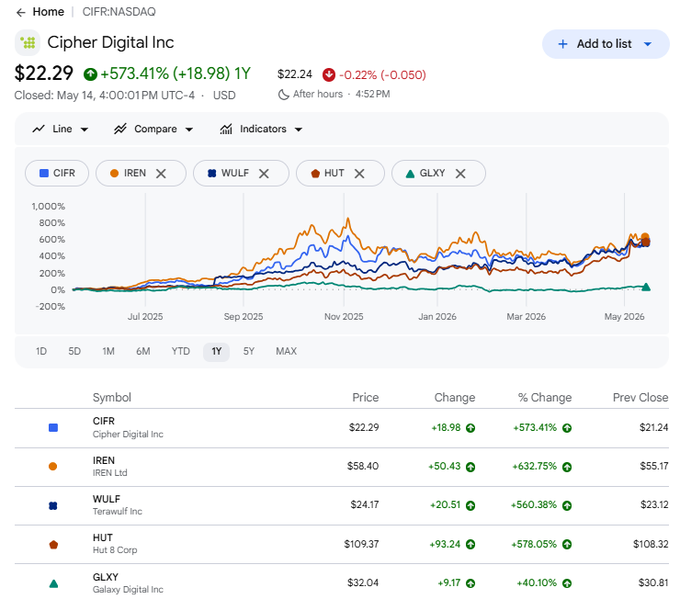680x599 pixels.
Task: Click the GLXY triangle end marker on chart
Action: [x=646, y=287]
